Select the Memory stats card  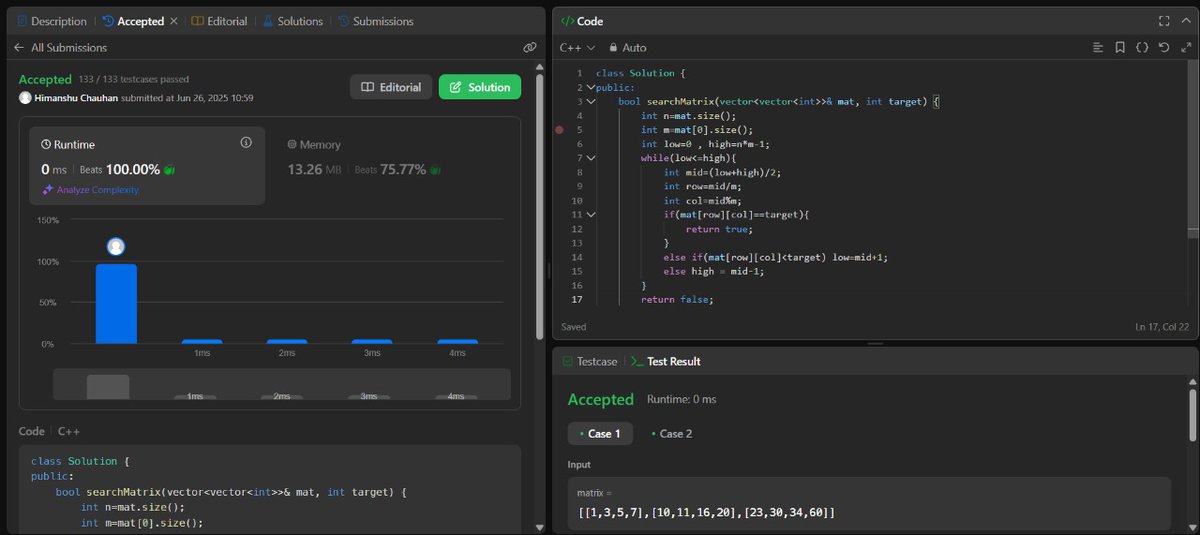(x=364, y=158)
